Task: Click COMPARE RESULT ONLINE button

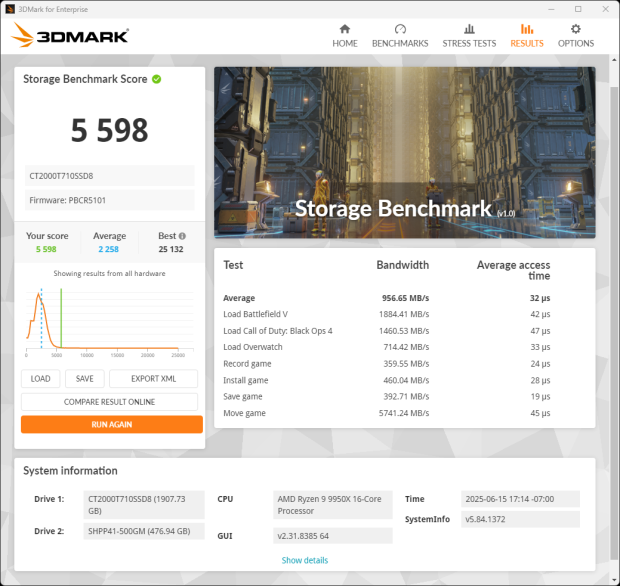Action: 111,402
